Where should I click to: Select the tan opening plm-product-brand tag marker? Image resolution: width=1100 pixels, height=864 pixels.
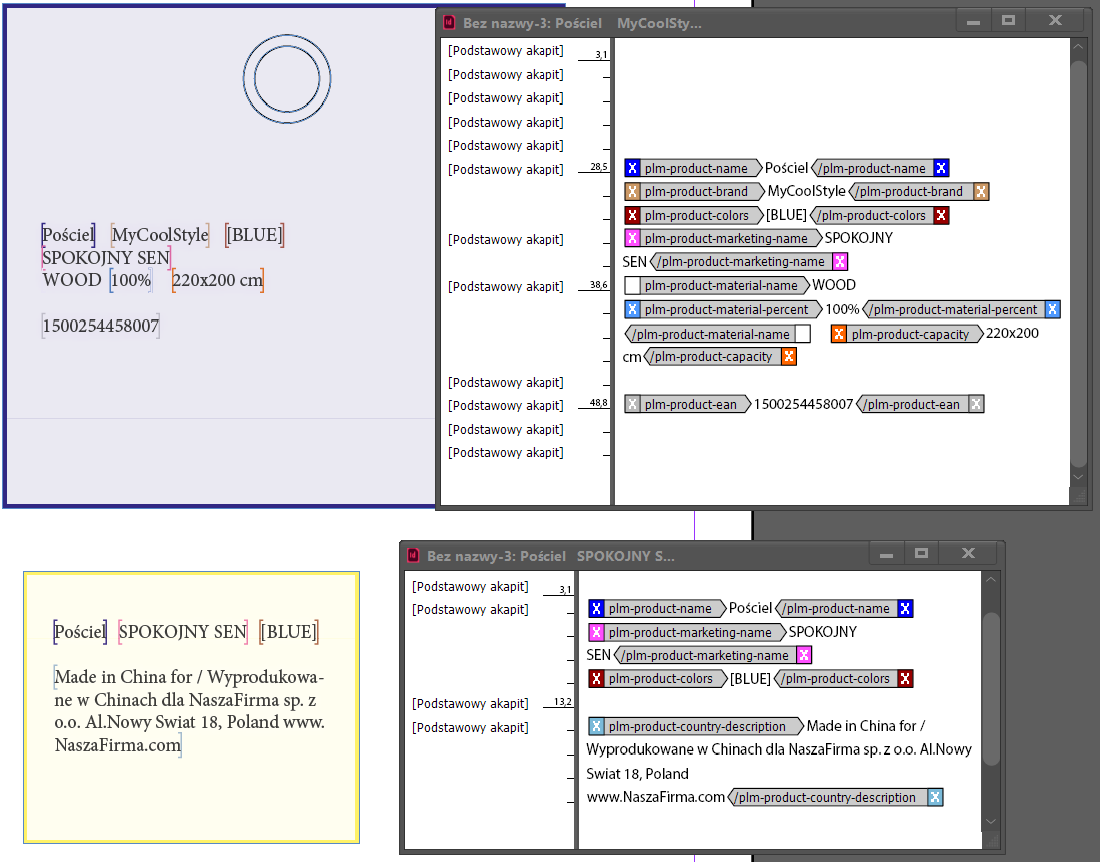pos(695,191)
